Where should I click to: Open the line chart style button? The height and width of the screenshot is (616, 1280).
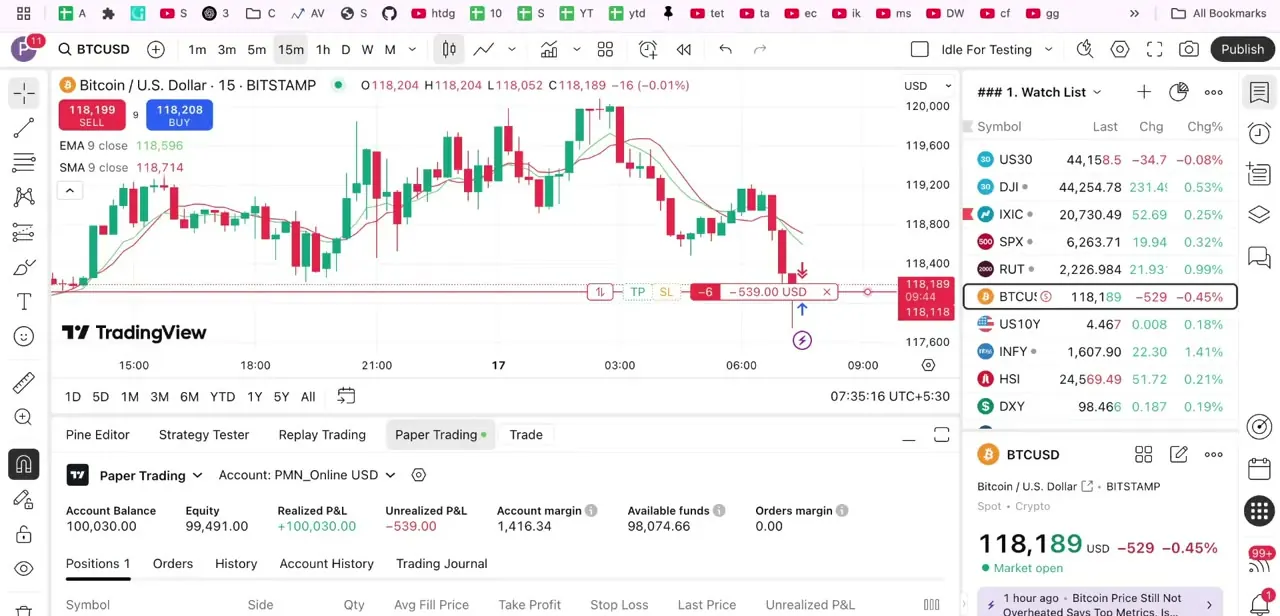[x=484, y=49]
